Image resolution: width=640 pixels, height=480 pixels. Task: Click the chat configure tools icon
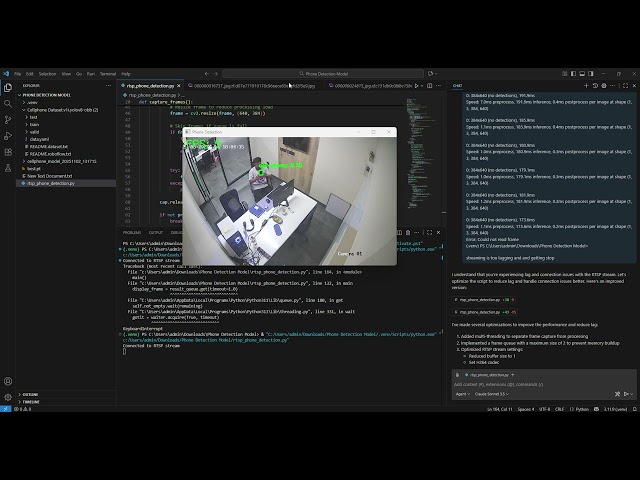(x=617, y=394)
